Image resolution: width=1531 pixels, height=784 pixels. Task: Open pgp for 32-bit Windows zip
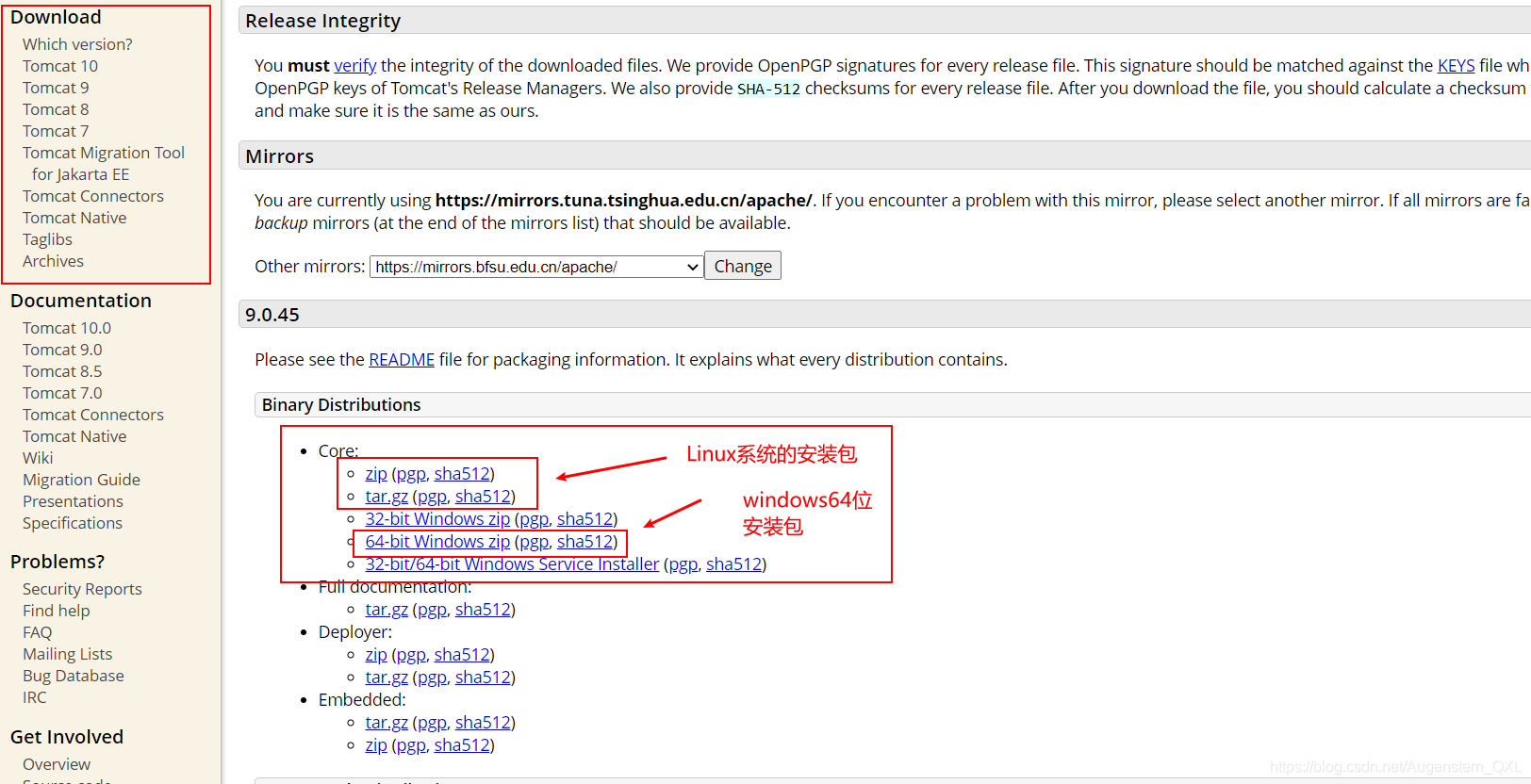[x=534, y=518]
